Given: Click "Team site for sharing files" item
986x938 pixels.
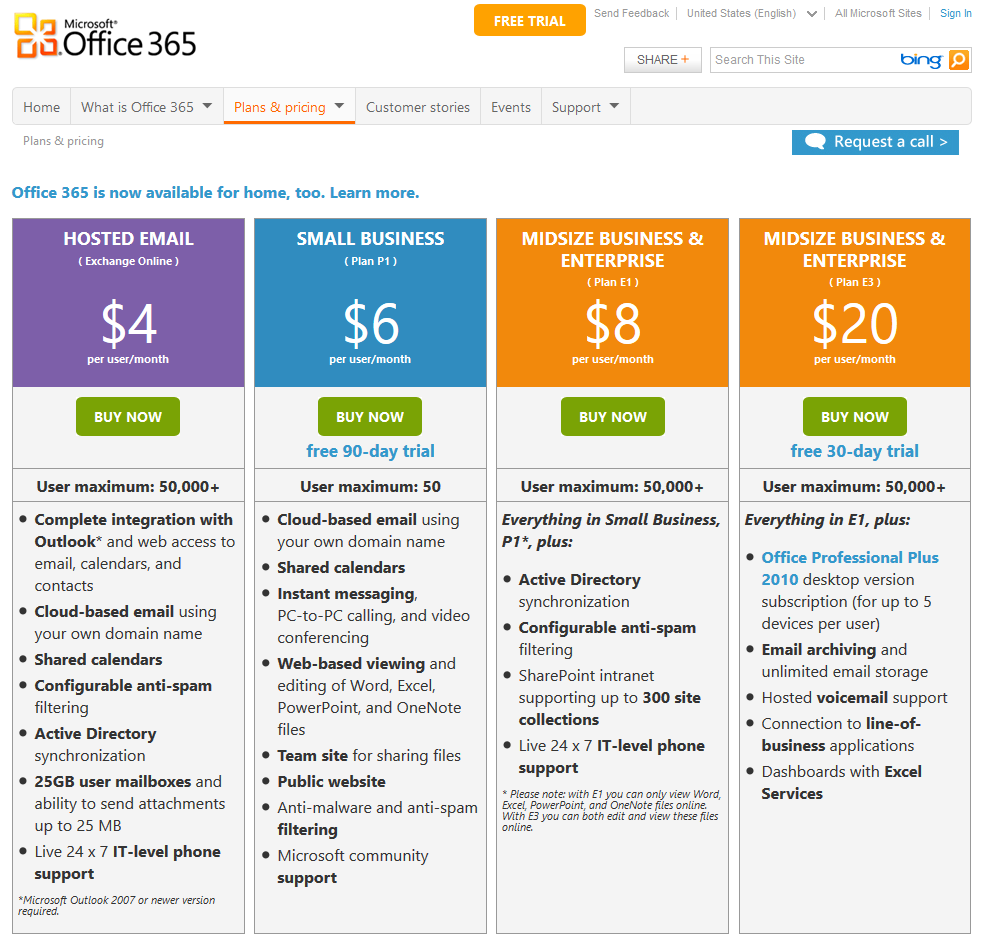Looking at the screenshot, I should tap(369, 756).
